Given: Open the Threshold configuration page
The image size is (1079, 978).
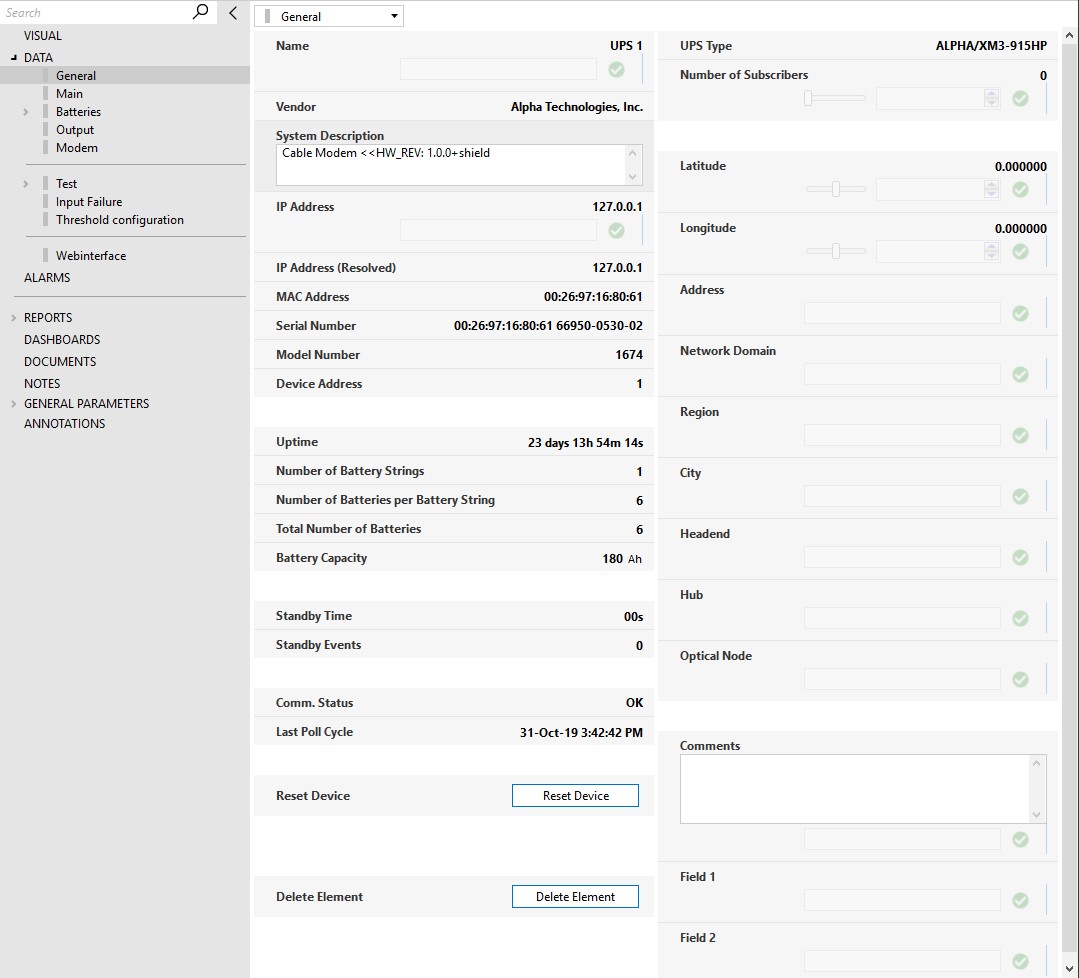Looking at the screenshot, I should click(120, 220).
